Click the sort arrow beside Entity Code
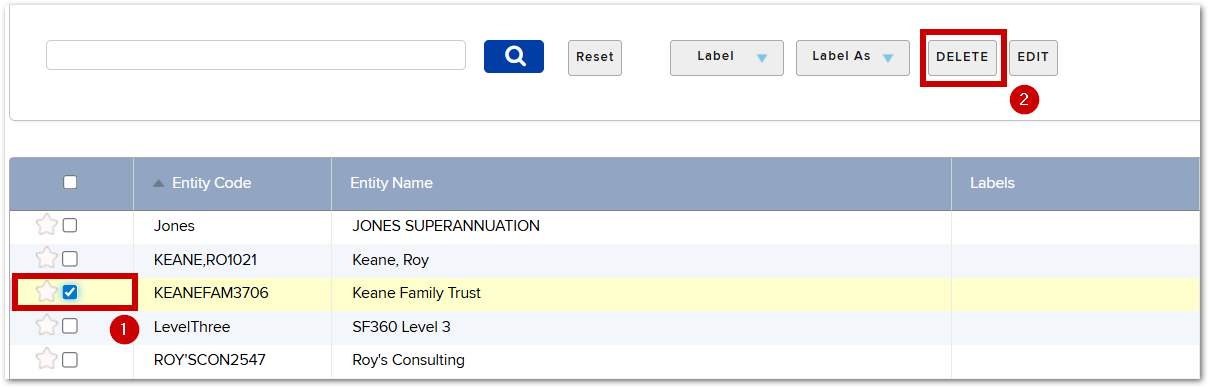 (x=158, y=183)
